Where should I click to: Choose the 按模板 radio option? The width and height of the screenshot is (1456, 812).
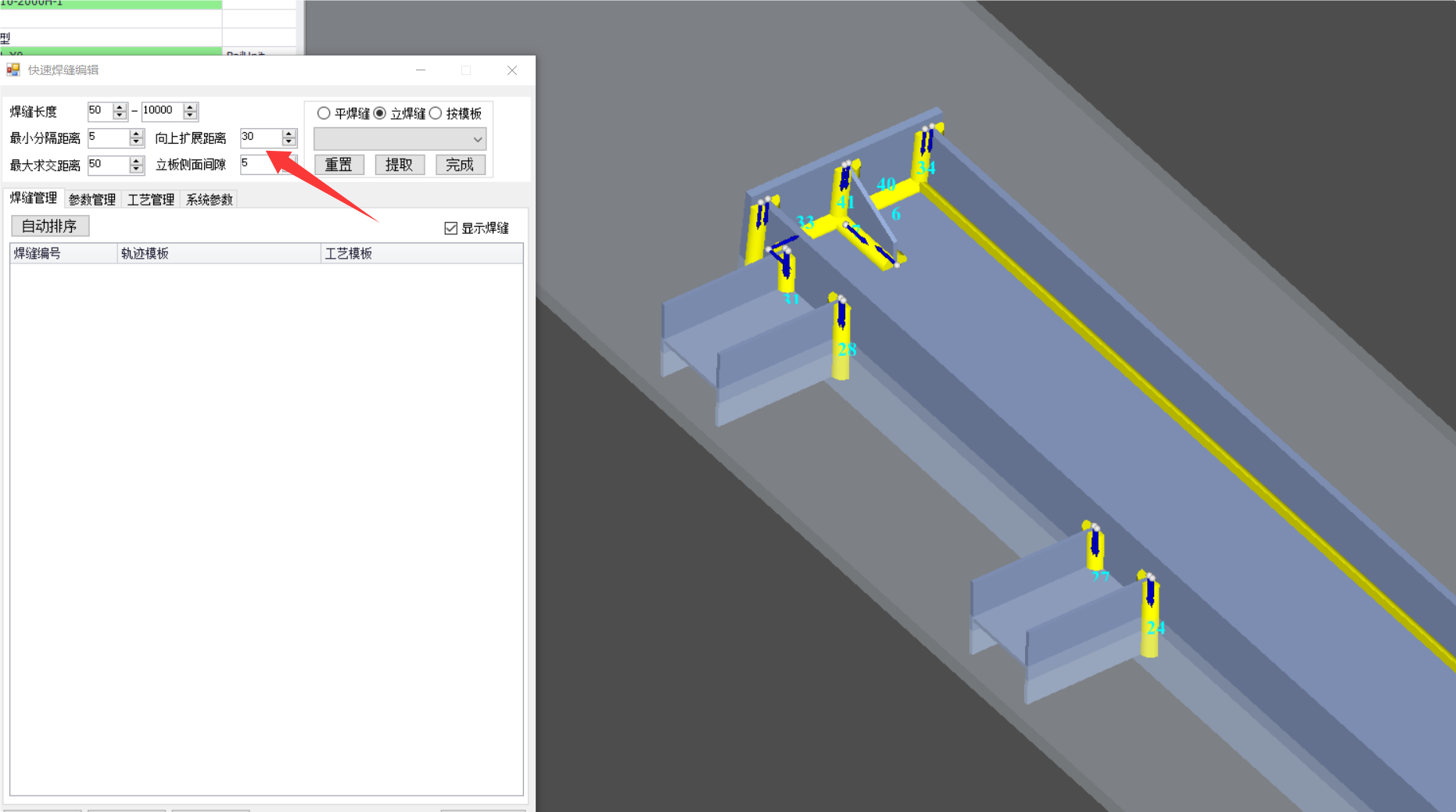(x=436, y=113)
